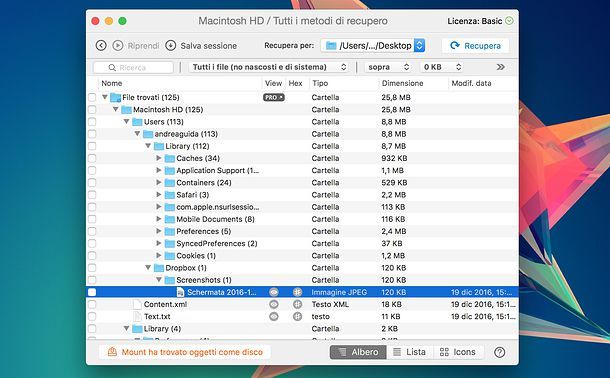
Task: Click the View column header
Action: [273, 83]
